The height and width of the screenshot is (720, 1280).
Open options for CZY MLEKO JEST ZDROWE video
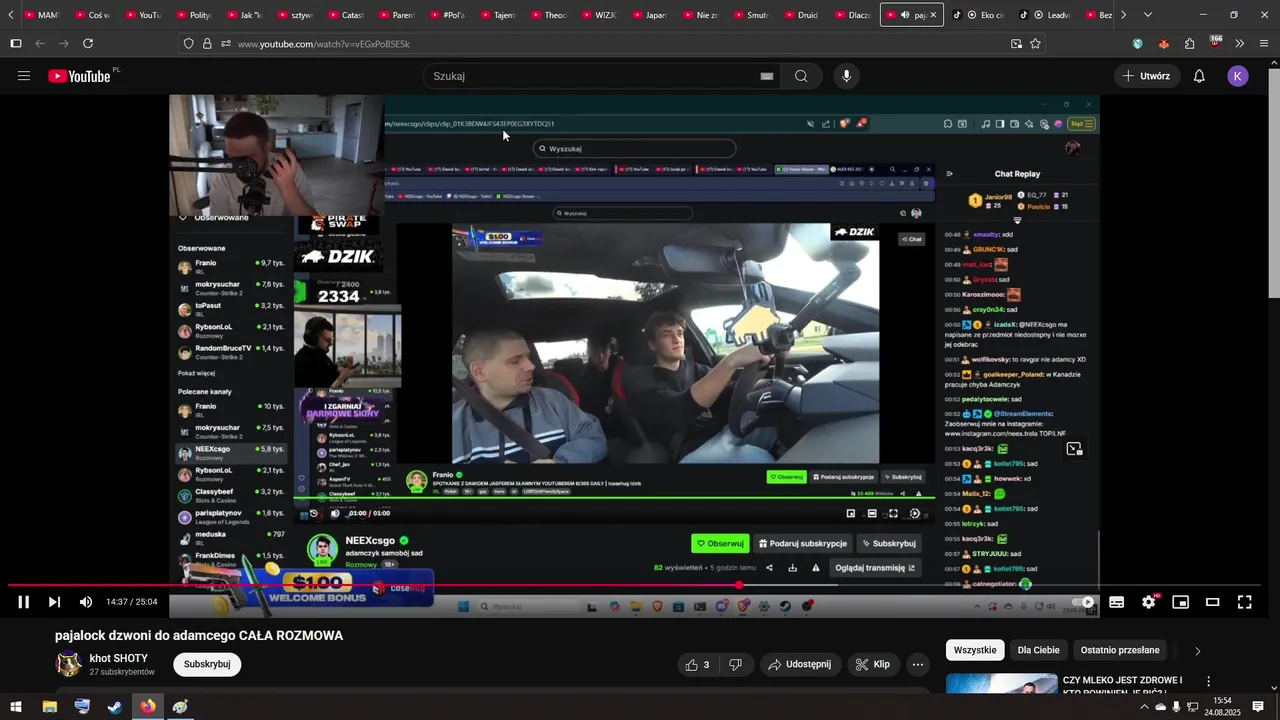[1208, 682]
